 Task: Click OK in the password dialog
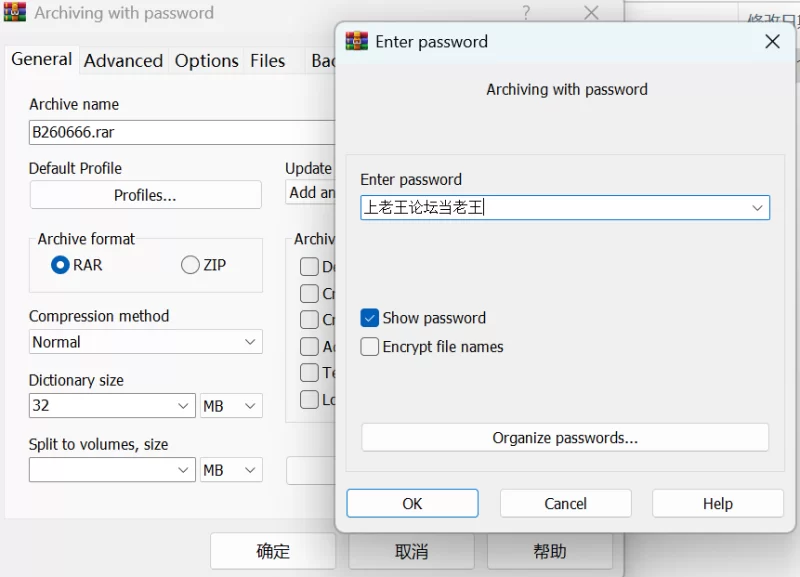[x=412, y=504]
